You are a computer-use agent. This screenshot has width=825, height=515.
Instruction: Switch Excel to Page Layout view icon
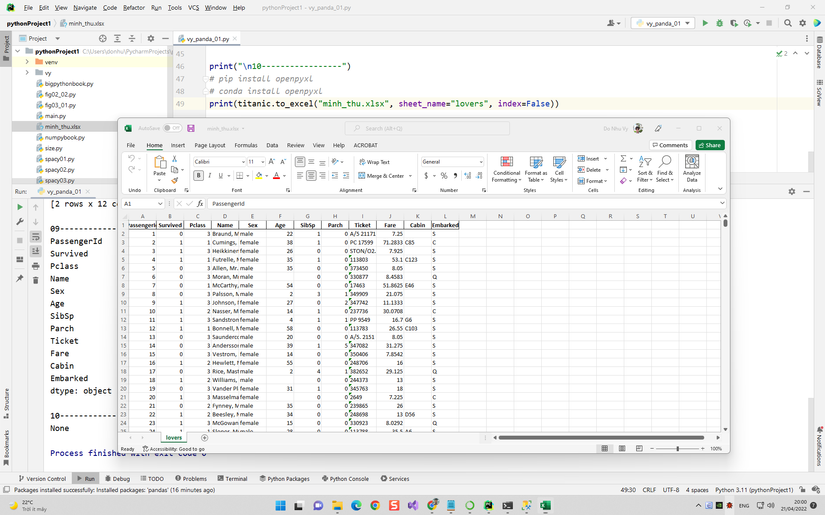click(622, 449)
